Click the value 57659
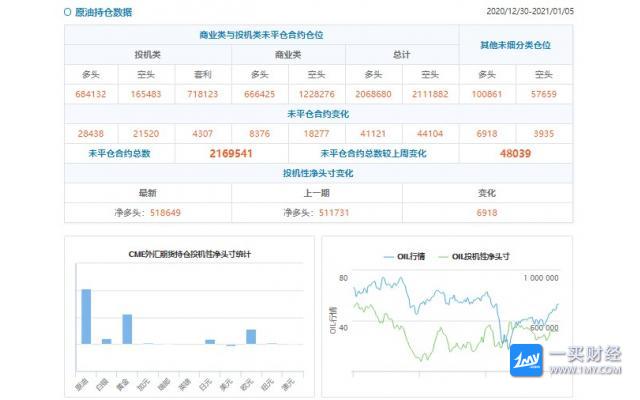This screenshot has width=640, height=400. pos(544,94)
